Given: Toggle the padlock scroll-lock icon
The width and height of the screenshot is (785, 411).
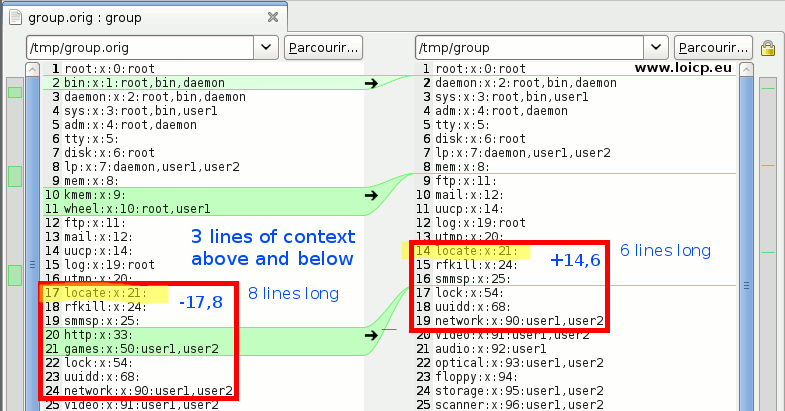Looking at the screenshot, I should (x=768, y=47).
